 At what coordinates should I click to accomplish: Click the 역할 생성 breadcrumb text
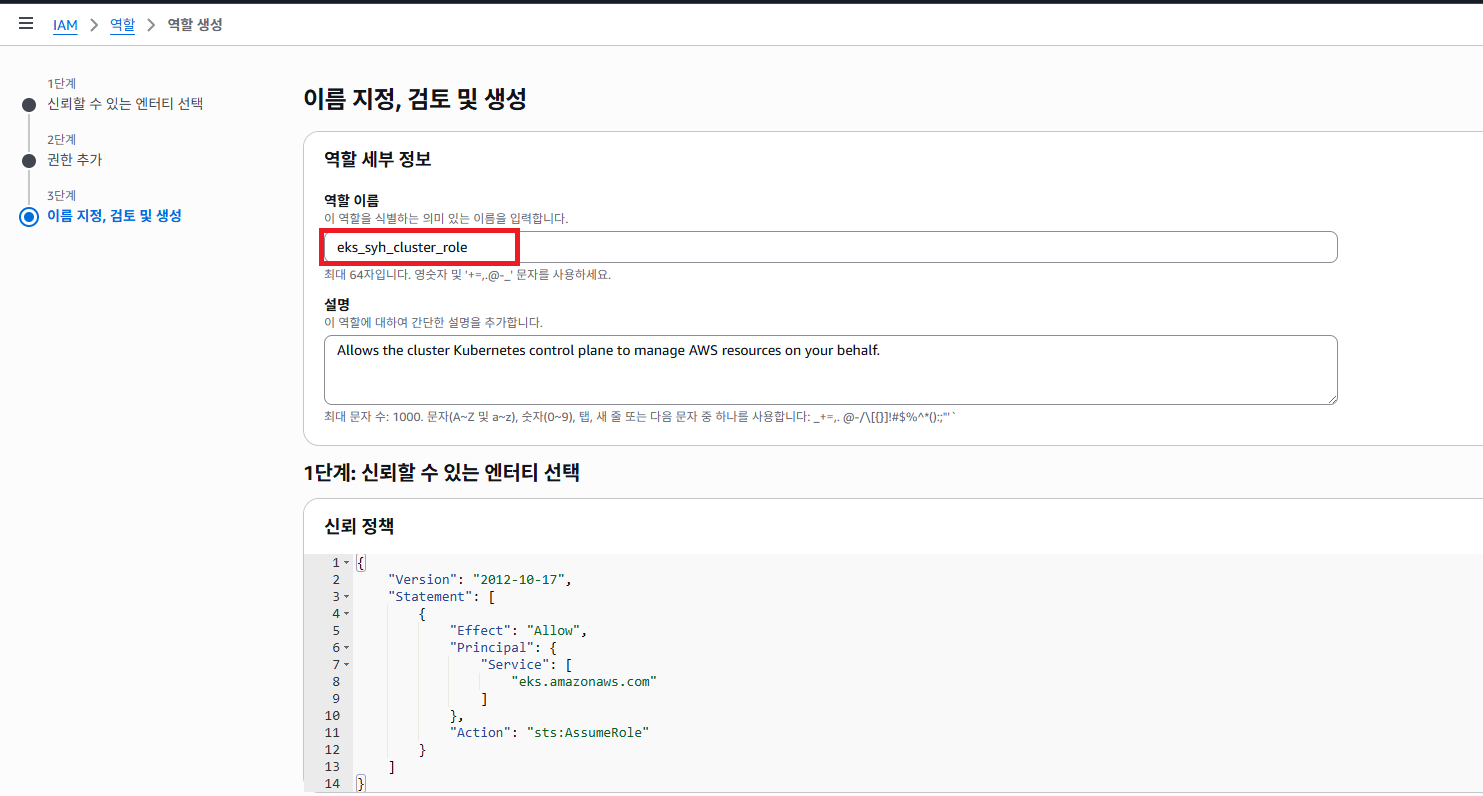point(195,25)
